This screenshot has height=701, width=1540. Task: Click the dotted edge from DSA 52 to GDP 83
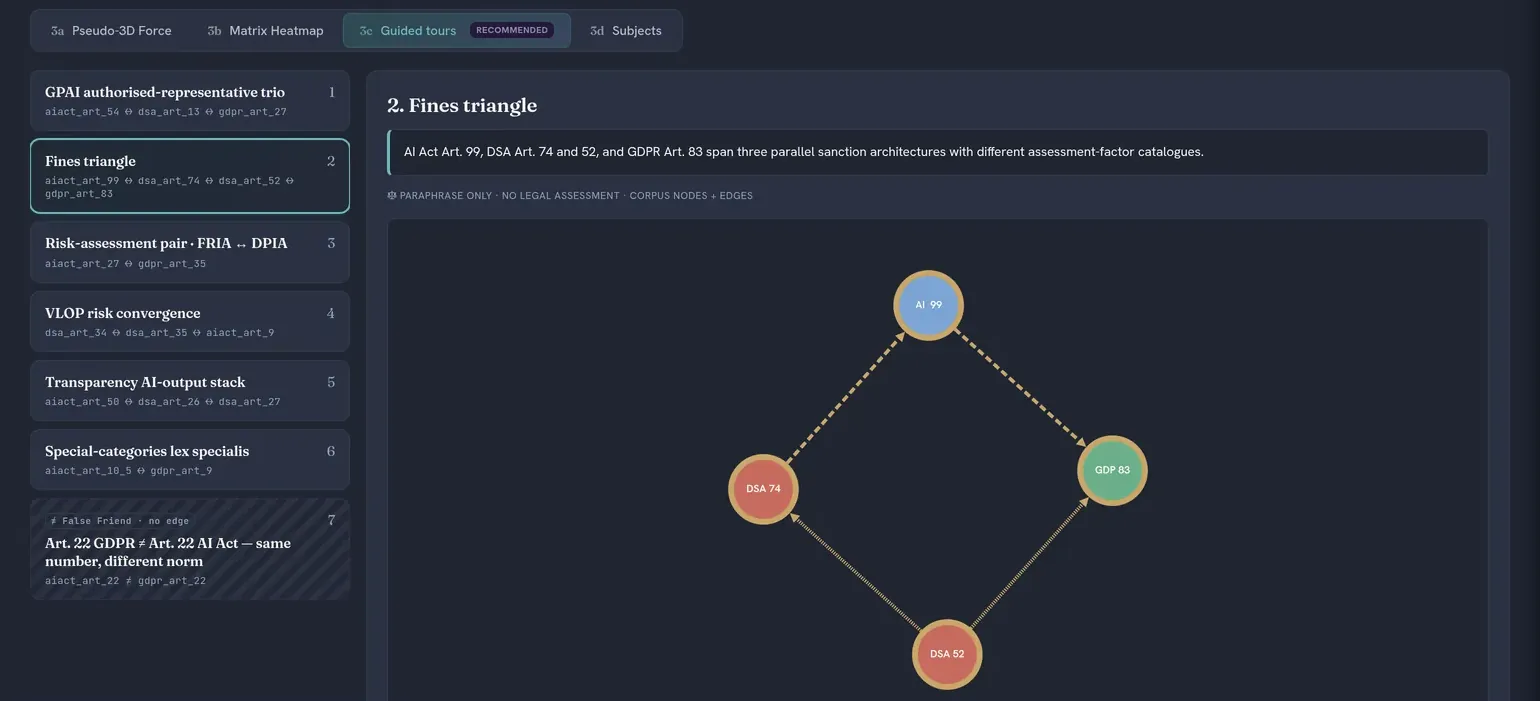click(x=1029, y=563)
